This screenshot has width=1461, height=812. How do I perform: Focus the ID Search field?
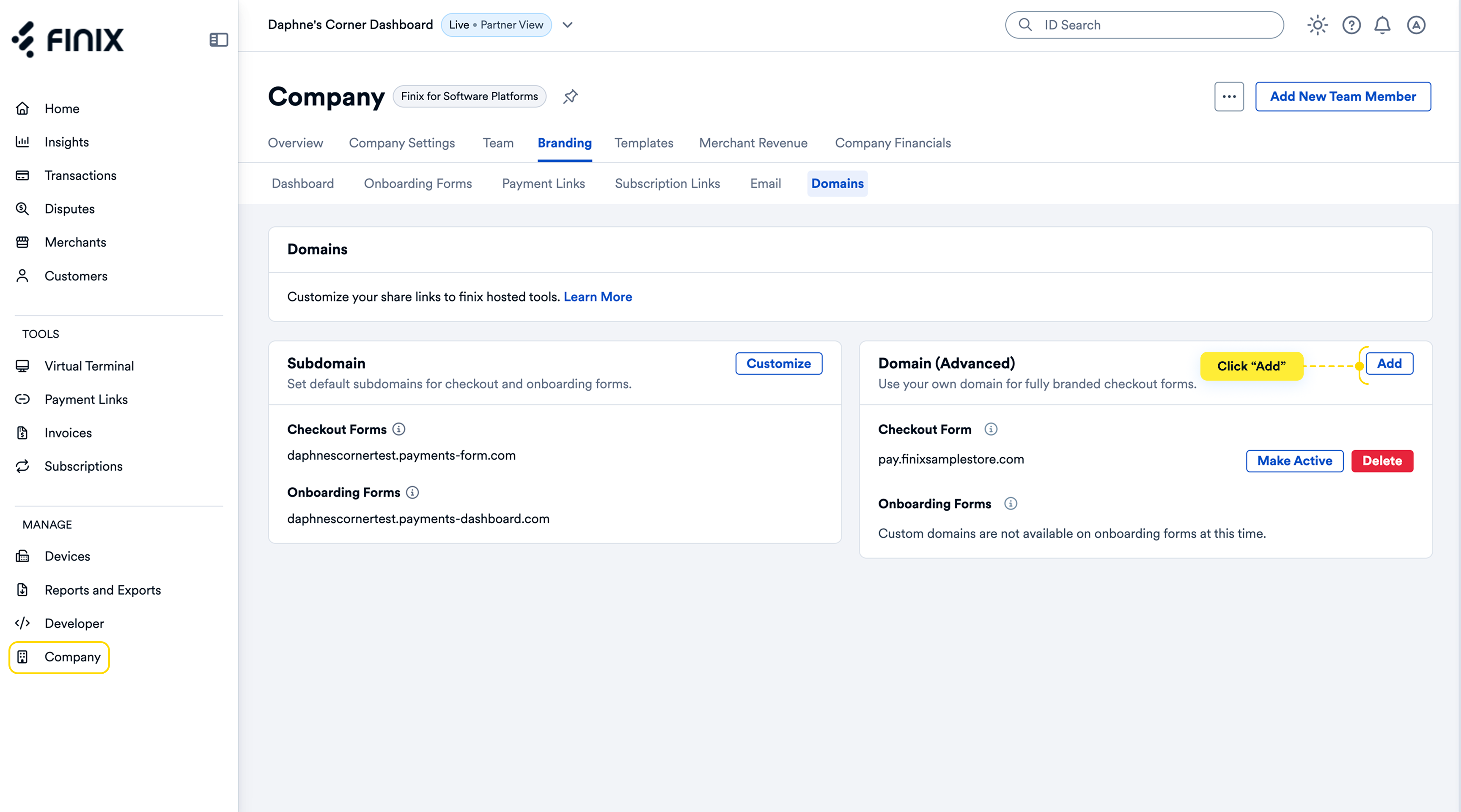pos(1145,25)
